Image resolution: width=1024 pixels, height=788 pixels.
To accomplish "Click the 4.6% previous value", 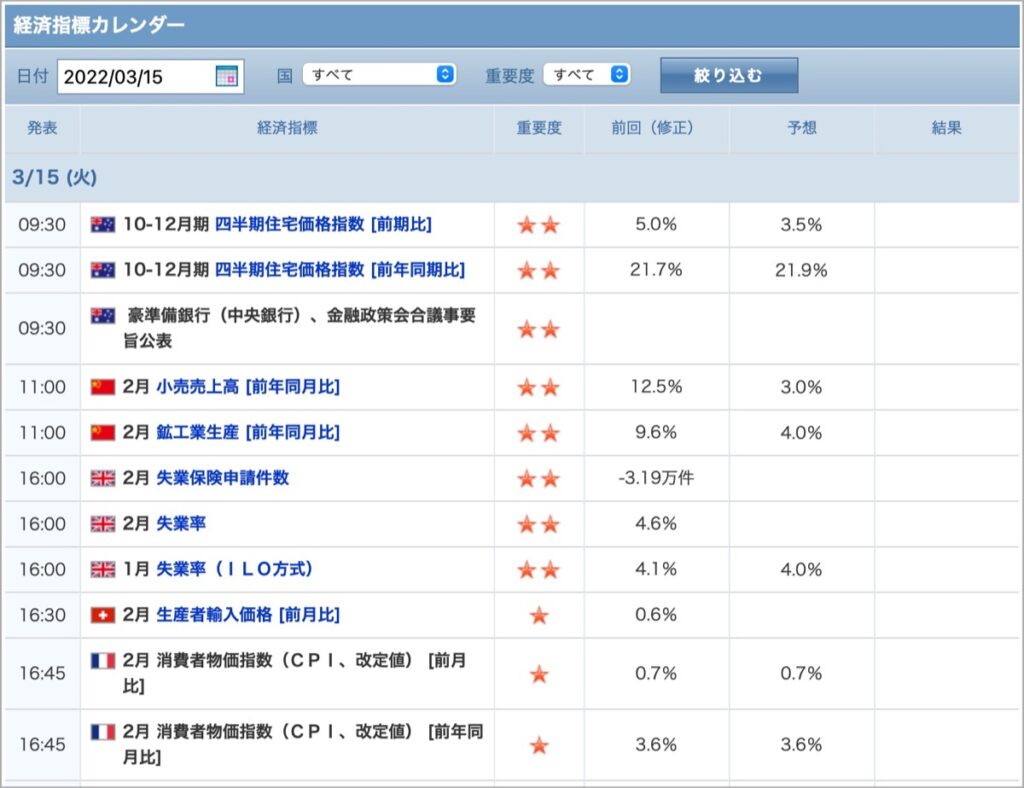I will tap(656, 524).
